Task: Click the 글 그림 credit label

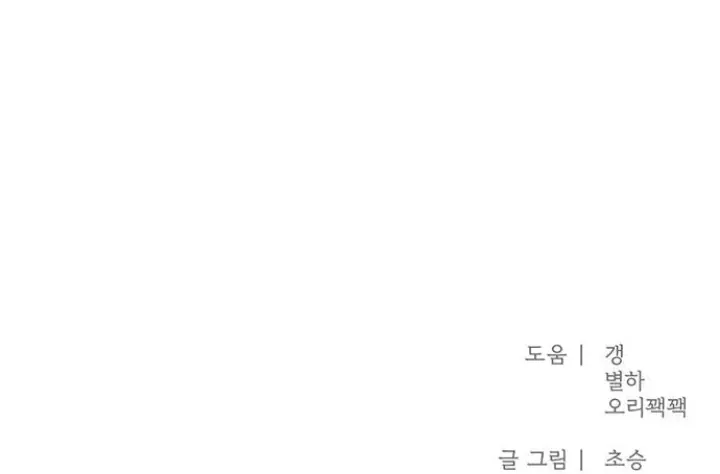Action: pyautogui.click(x=533, y=459)
